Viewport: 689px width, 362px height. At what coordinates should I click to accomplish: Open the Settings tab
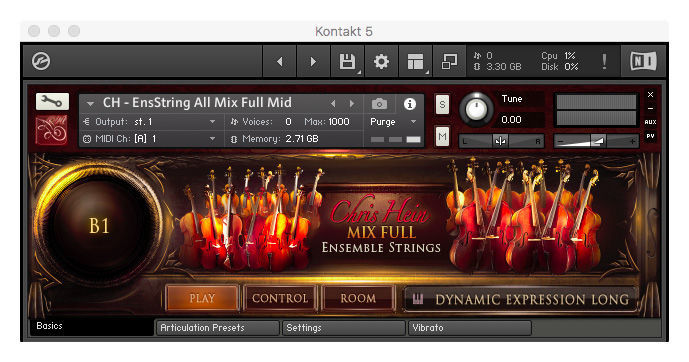pos(344,328)
